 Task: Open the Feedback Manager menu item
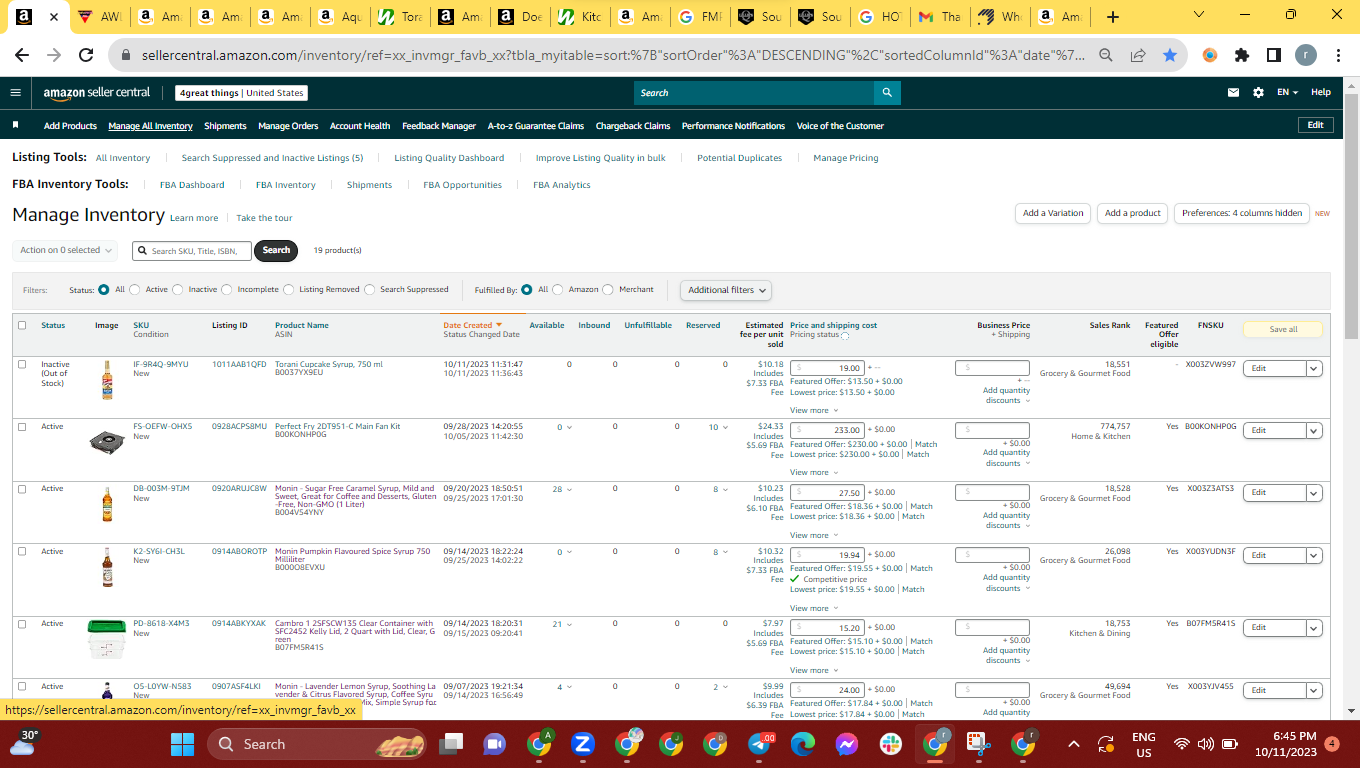[x=439, y=126]
